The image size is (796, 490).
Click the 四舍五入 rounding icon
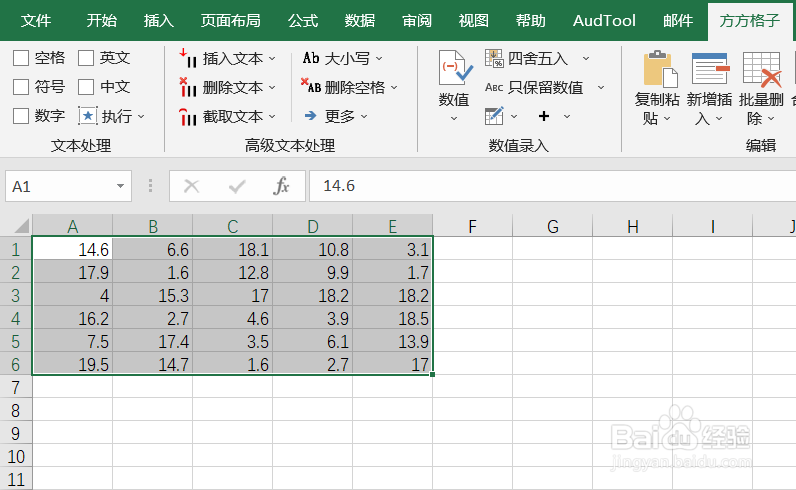point(494,58)
